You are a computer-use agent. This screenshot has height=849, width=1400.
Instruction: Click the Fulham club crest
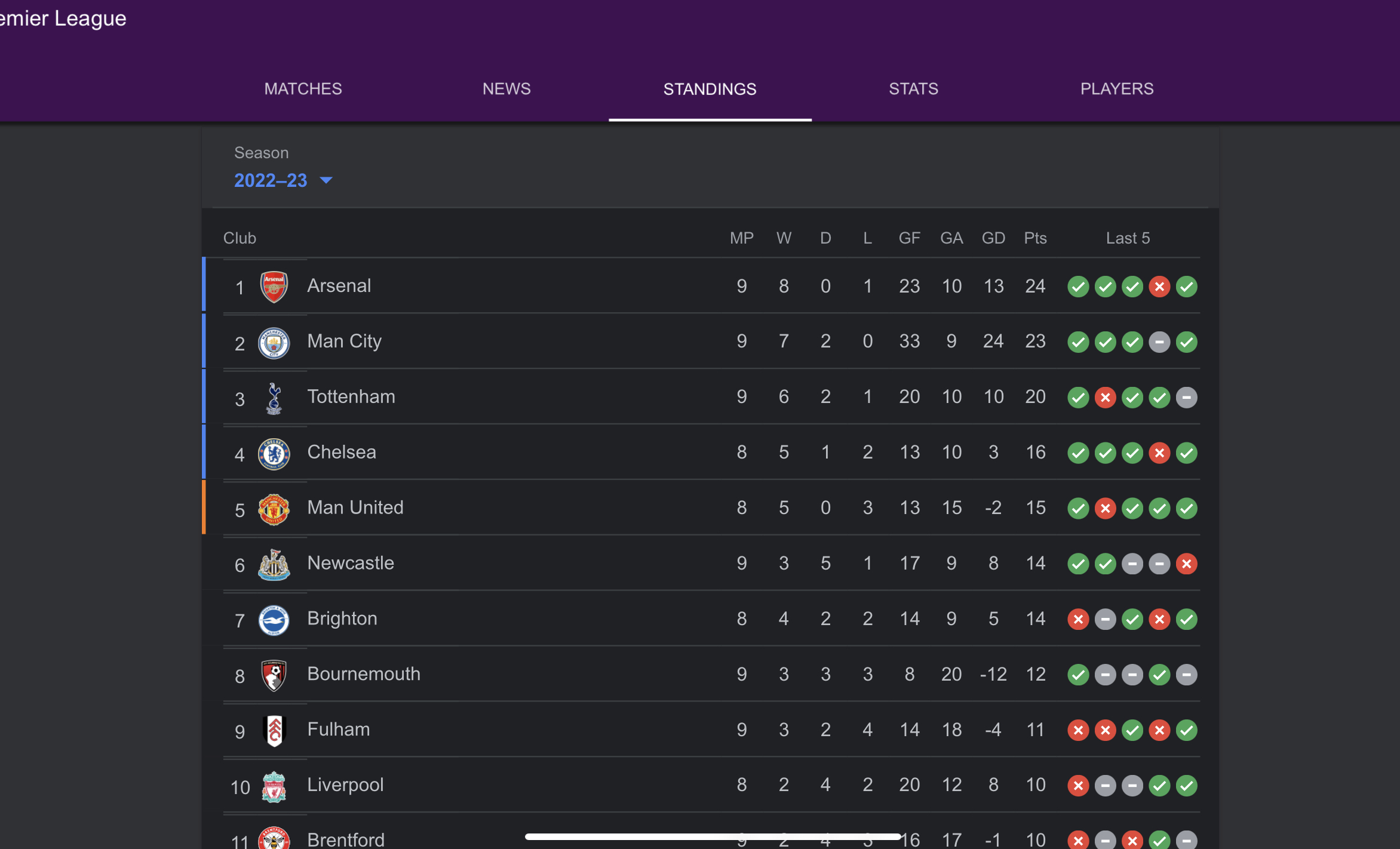point(274,731)
